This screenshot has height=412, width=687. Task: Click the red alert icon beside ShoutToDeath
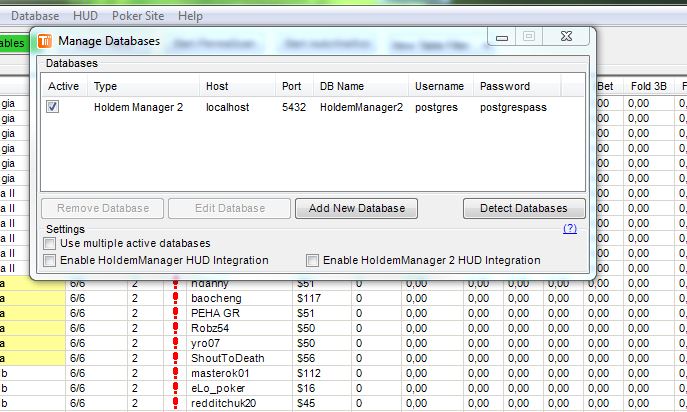coord(176,358)
